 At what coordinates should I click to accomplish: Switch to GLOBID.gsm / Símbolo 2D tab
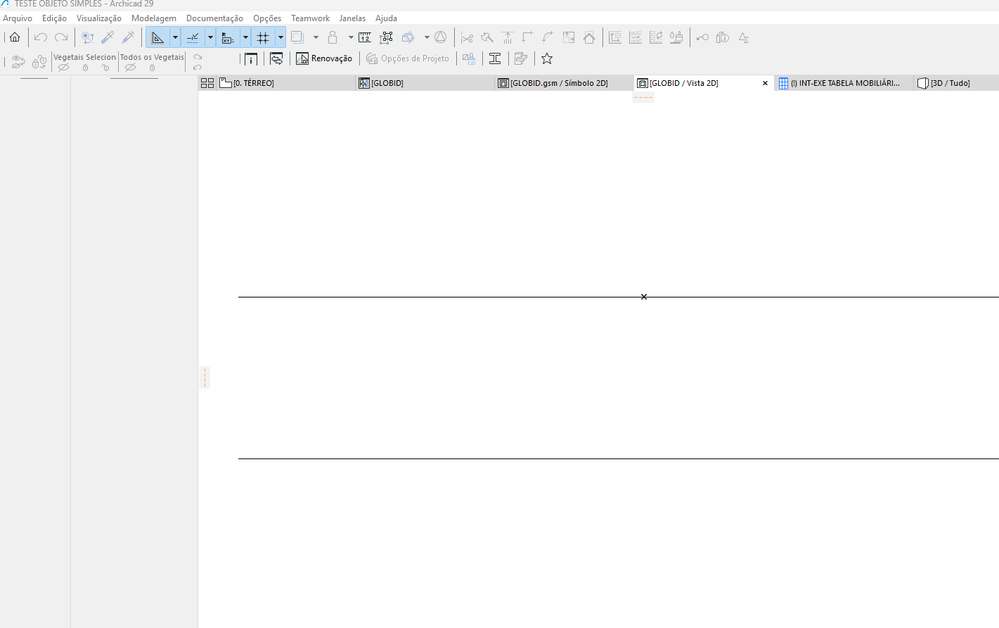pos(564,83)
